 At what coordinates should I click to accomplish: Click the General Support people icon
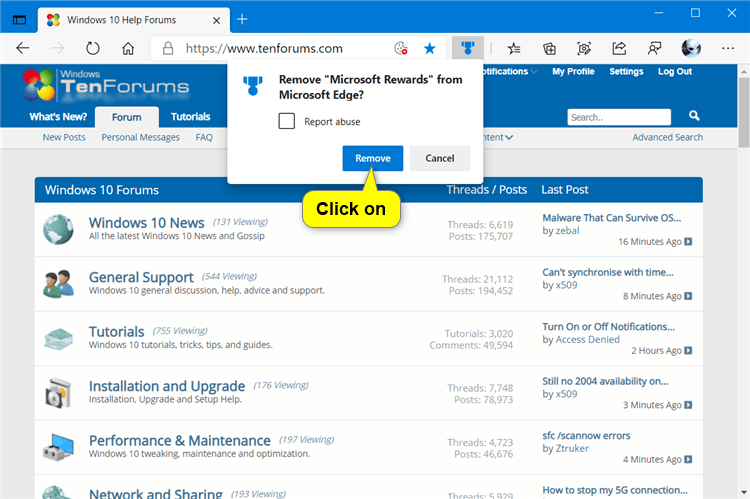(58, 284)
